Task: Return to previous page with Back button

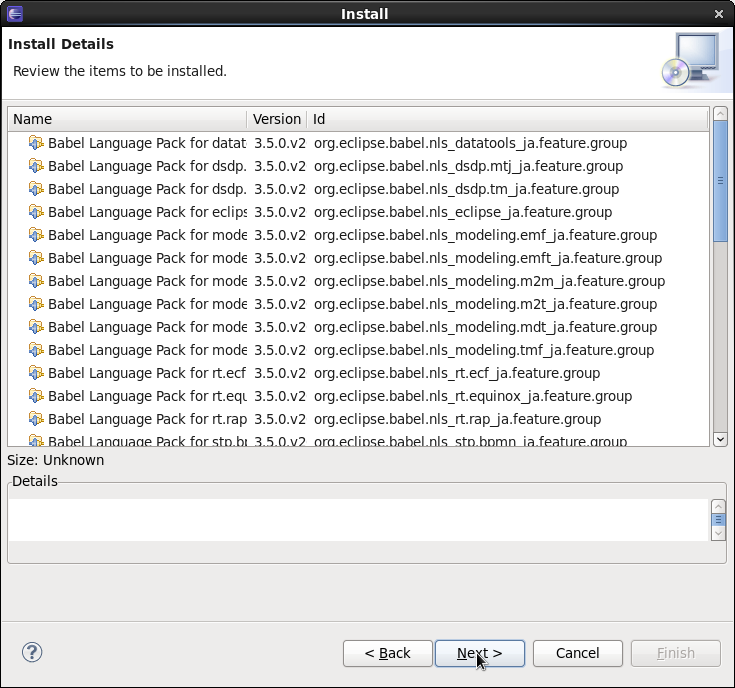Action: click(387, 653)
